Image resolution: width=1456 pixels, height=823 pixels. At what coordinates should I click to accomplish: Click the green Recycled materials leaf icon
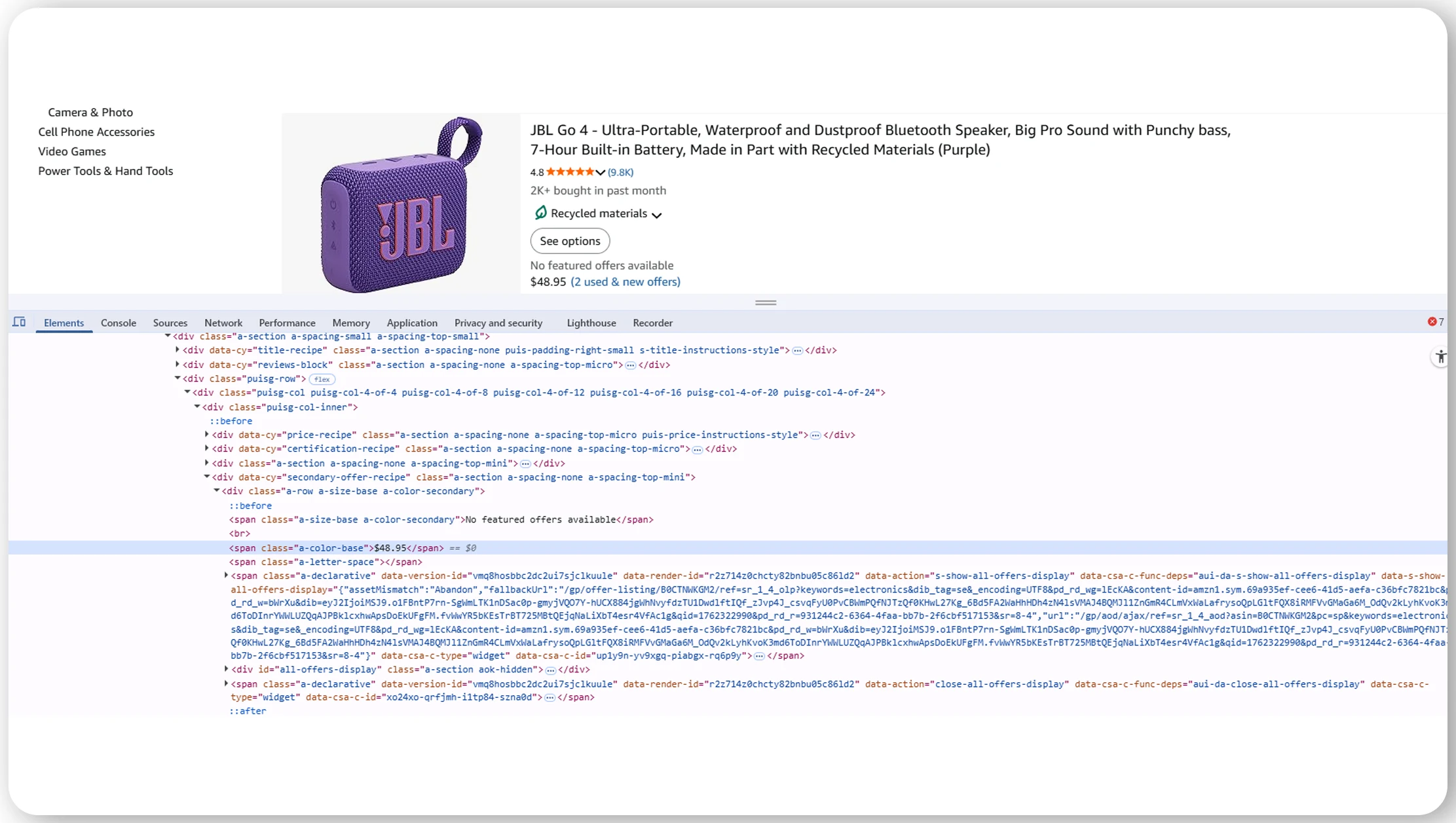(540, 213)
